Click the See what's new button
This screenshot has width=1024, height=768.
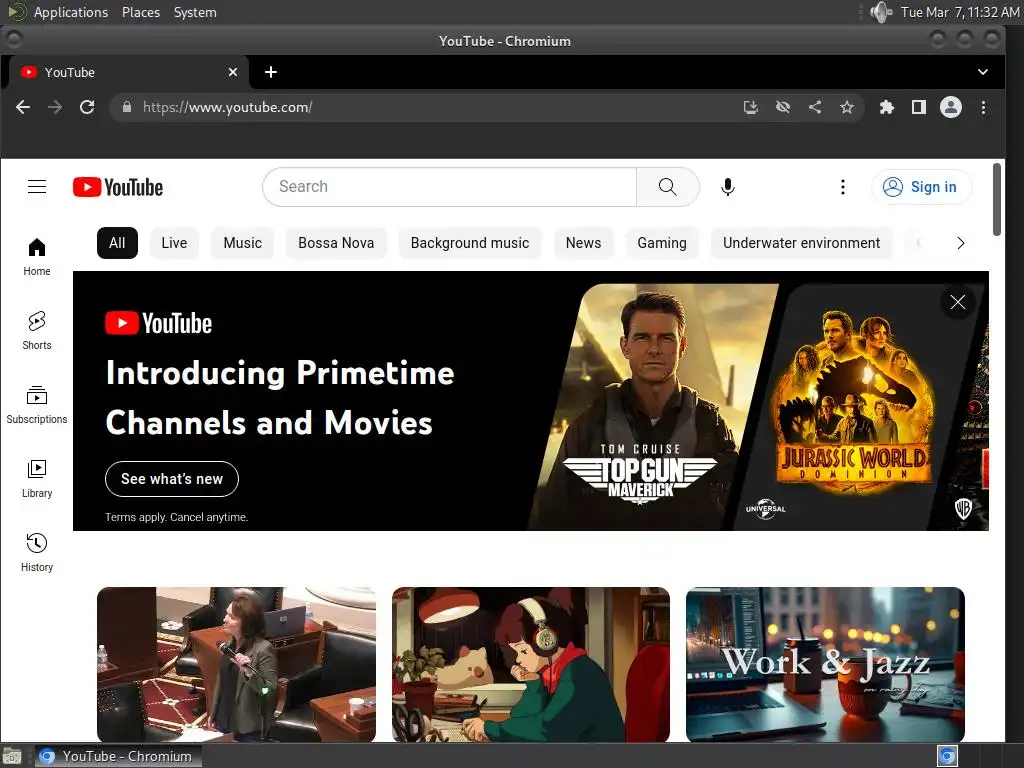click(172, 479)
